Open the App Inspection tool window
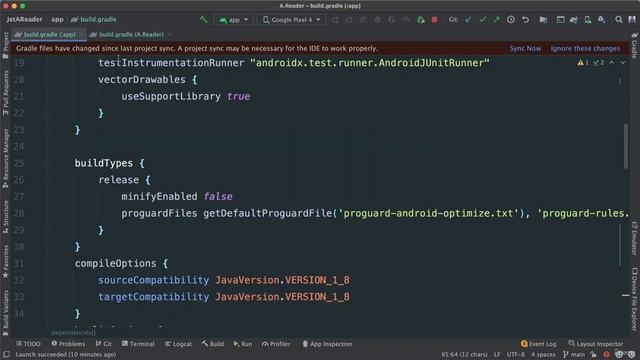The height and width of the screenshot is (360, 640). [327, 344]
